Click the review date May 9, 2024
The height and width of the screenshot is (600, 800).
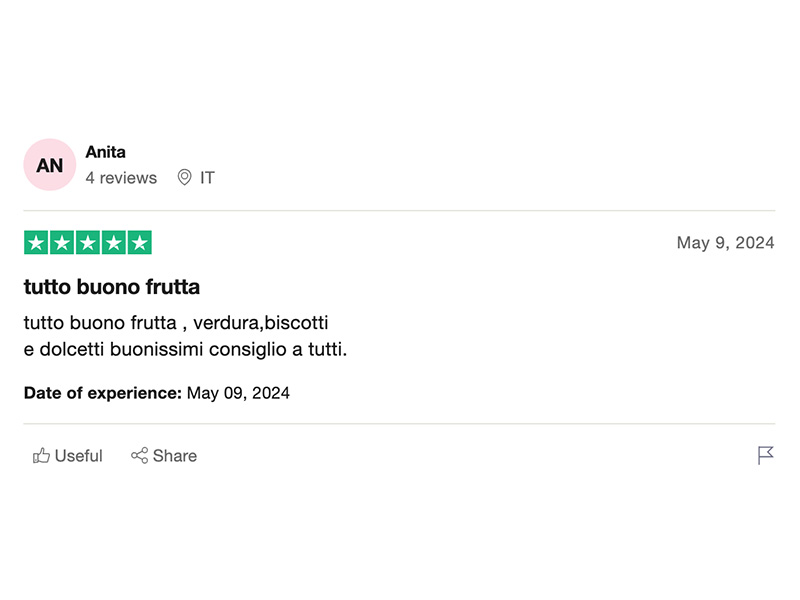coord(725,243)
